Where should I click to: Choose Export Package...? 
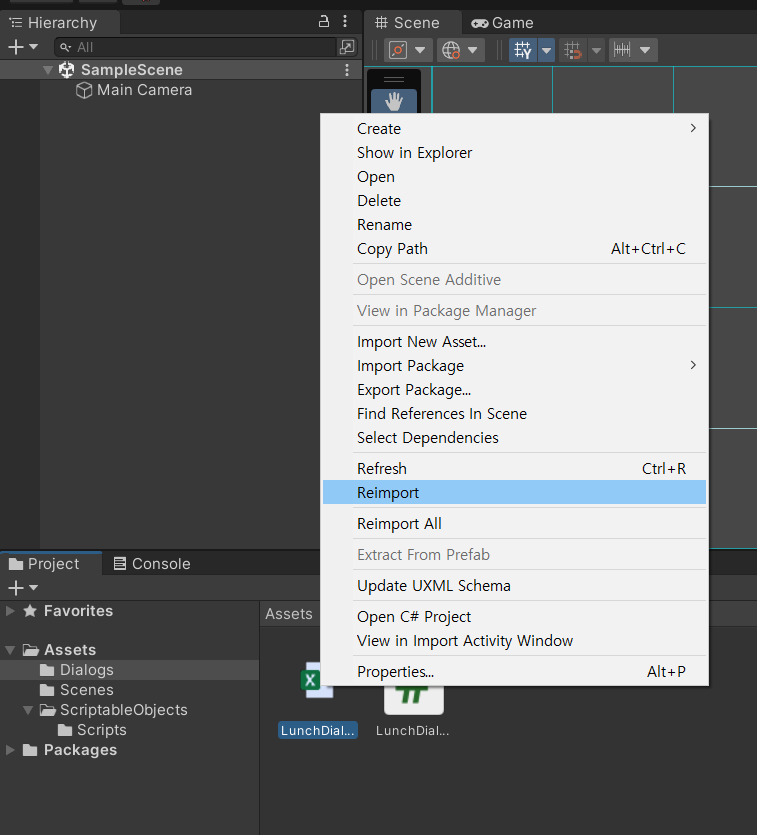(514, 390)
